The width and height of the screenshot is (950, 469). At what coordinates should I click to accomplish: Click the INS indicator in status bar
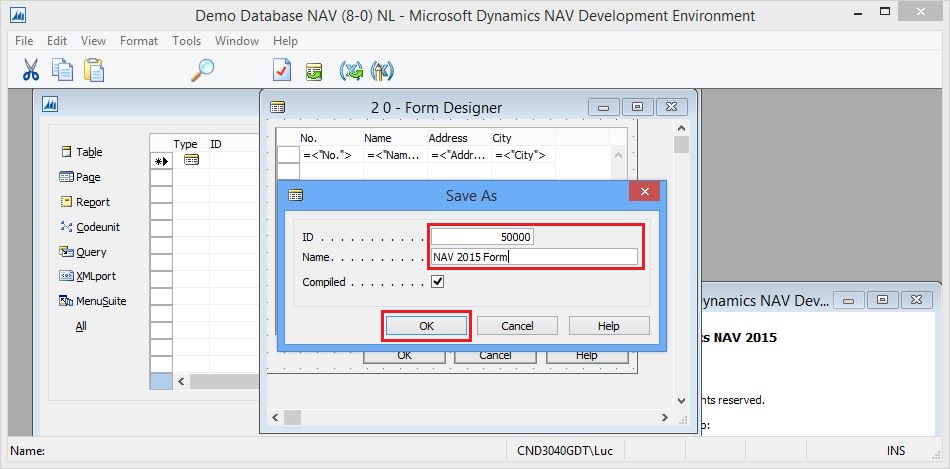coord(896,451)
